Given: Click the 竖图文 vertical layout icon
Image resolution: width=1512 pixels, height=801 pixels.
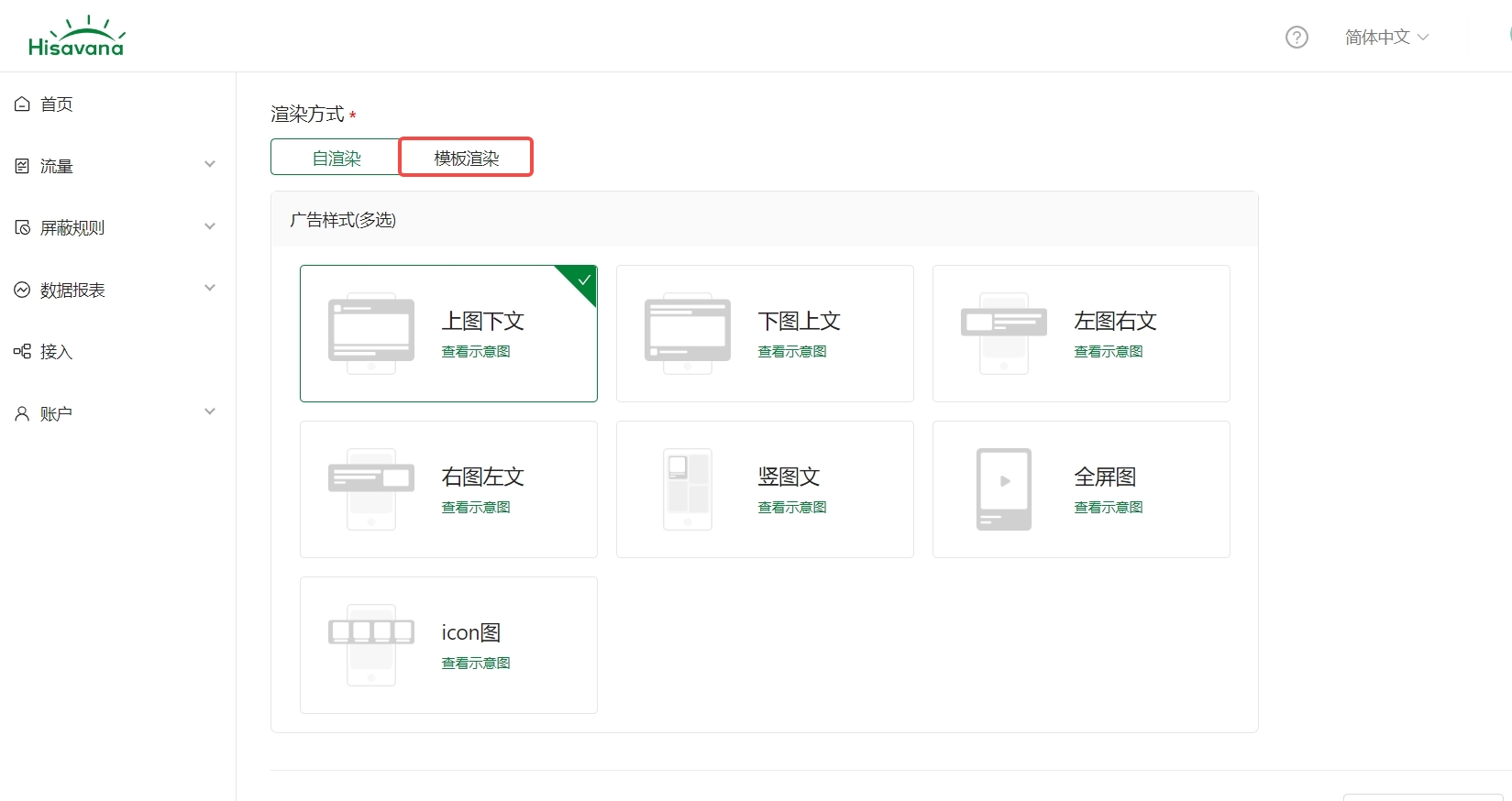Looking at the screenshot, I should 687,489.
